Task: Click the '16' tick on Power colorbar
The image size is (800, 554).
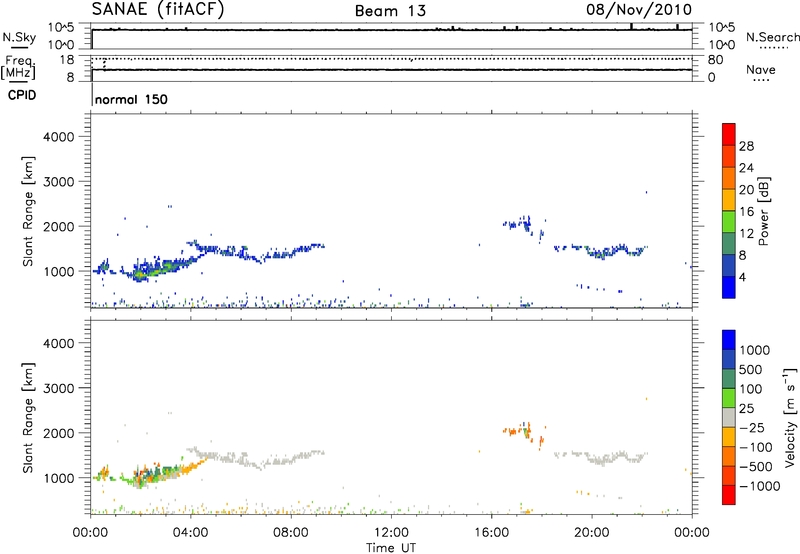Action: [746, 212]
